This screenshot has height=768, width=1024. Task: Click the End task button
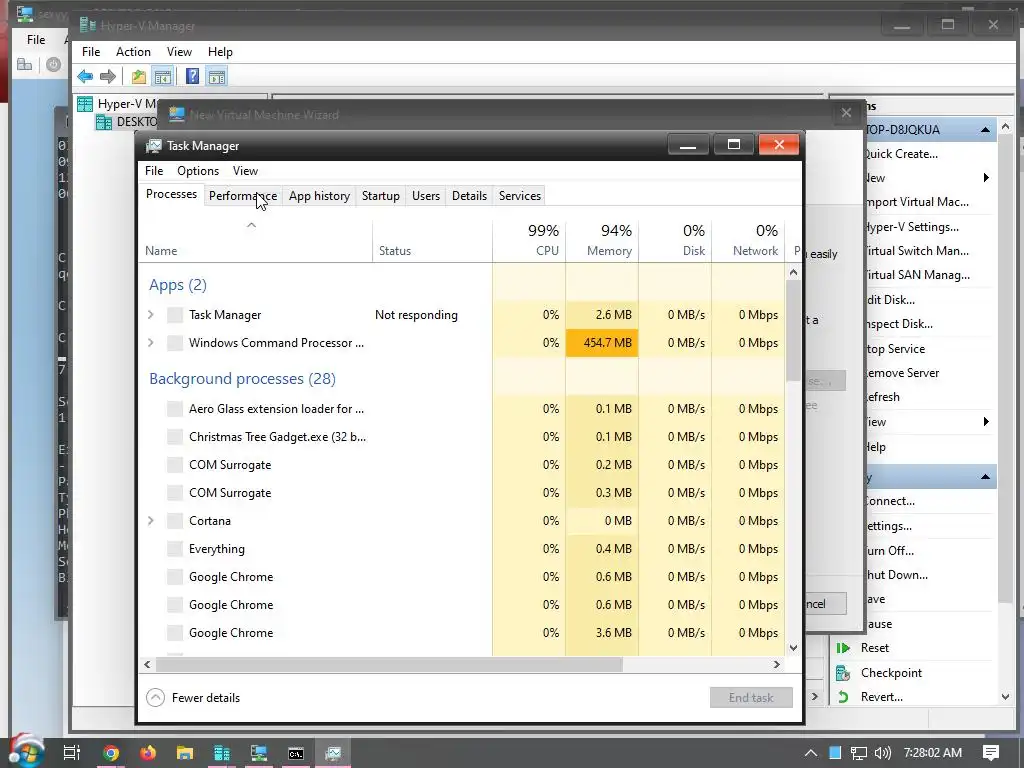tap(751, 697)
